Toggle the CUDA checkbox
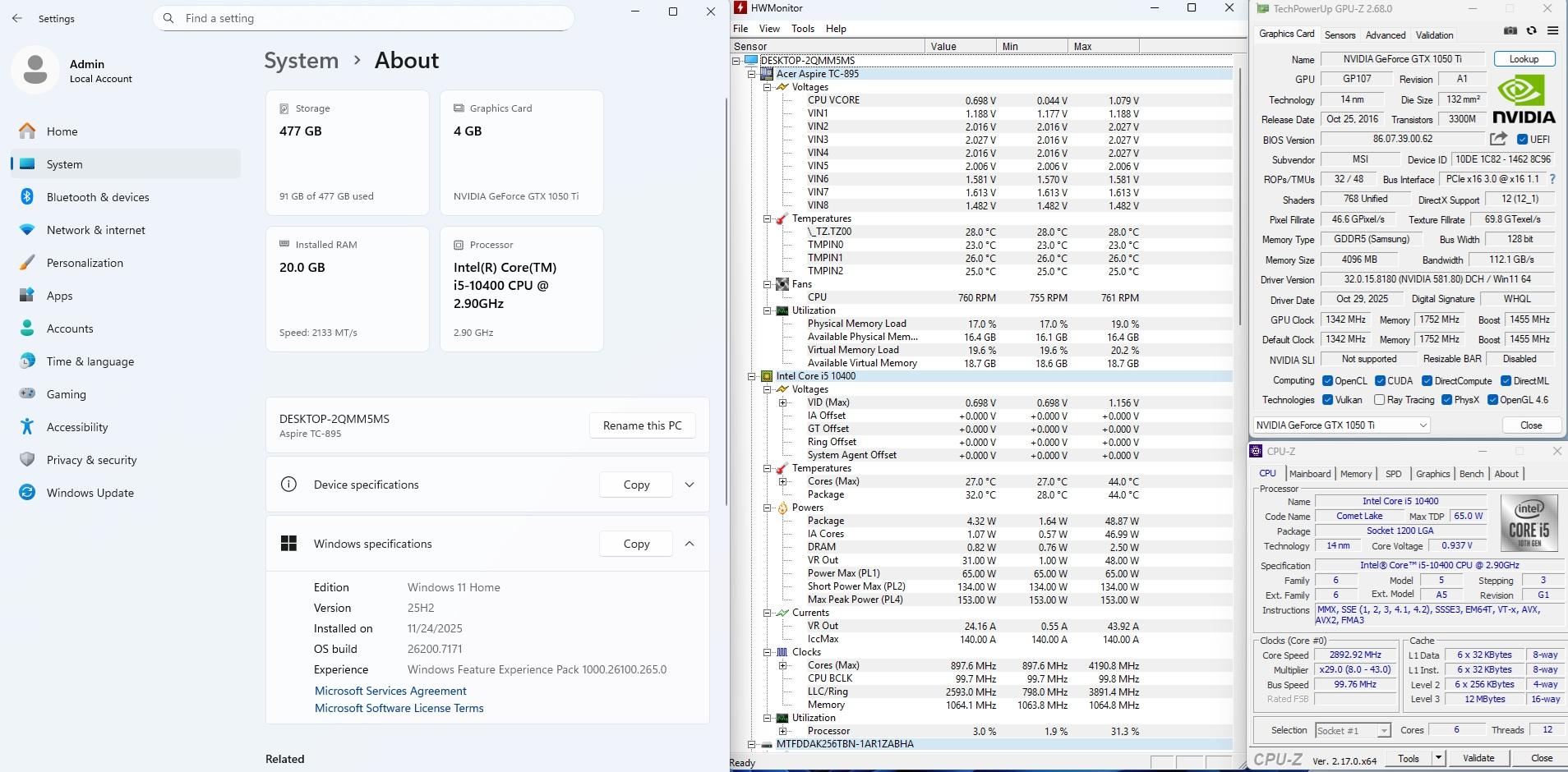This screenshot has height=772, width=1568. point(1380,381)
